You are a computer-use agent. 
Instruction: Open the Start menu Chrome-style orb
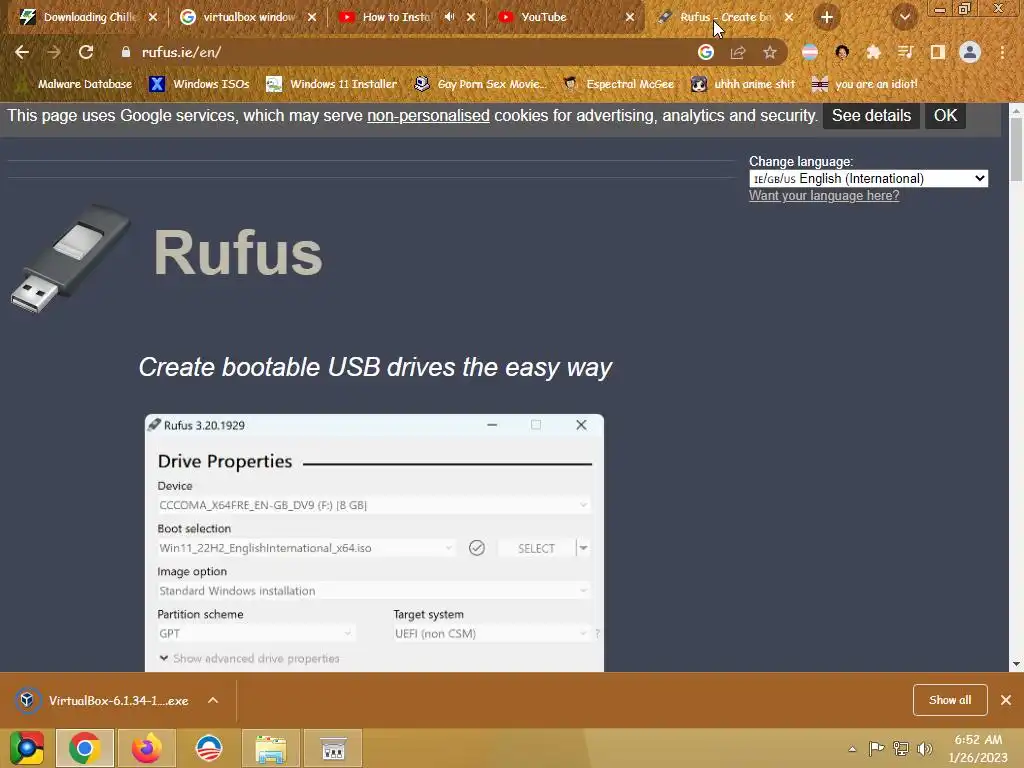tap(27, 748)
